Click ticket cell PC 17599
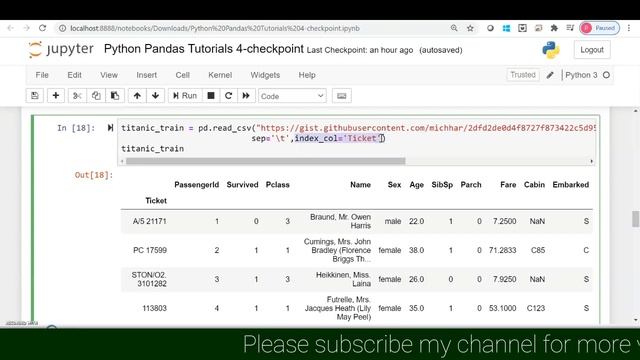 [150, 250]
